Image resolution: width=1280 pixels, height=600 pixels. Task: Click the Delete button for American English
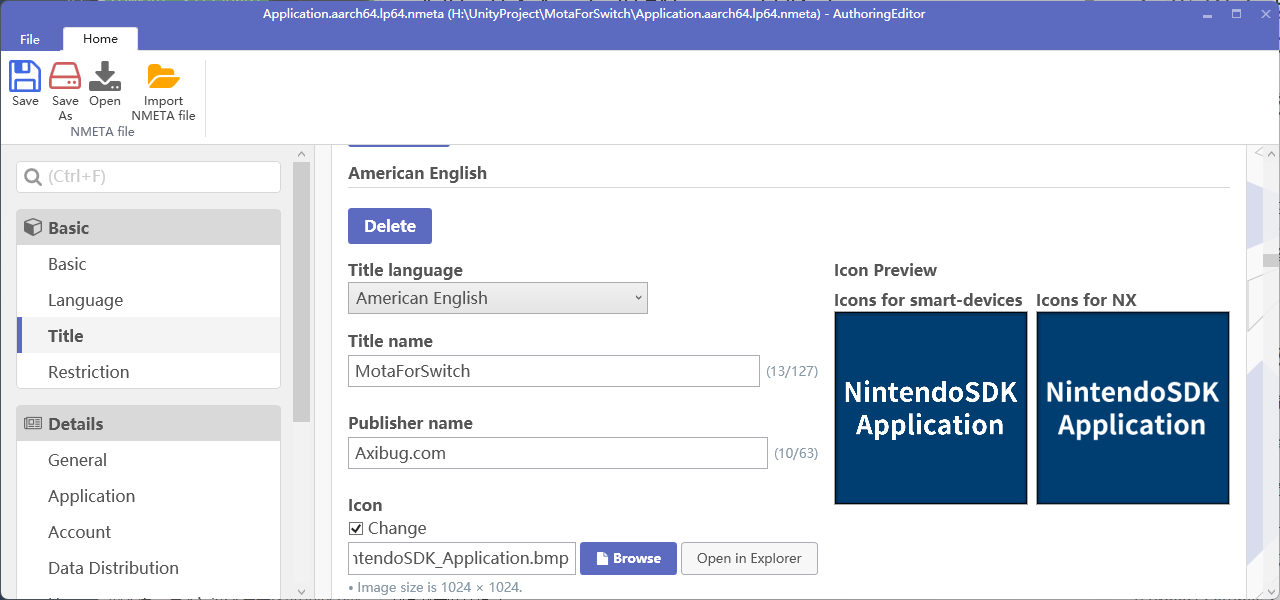(x=389, y=226)
